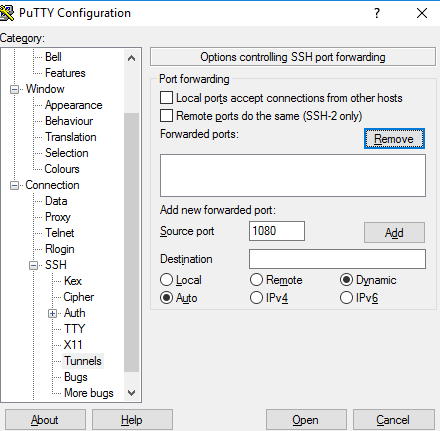Select Proxy in category tree
This screenshot has width=440, height=431.
(x=58, y=217)
